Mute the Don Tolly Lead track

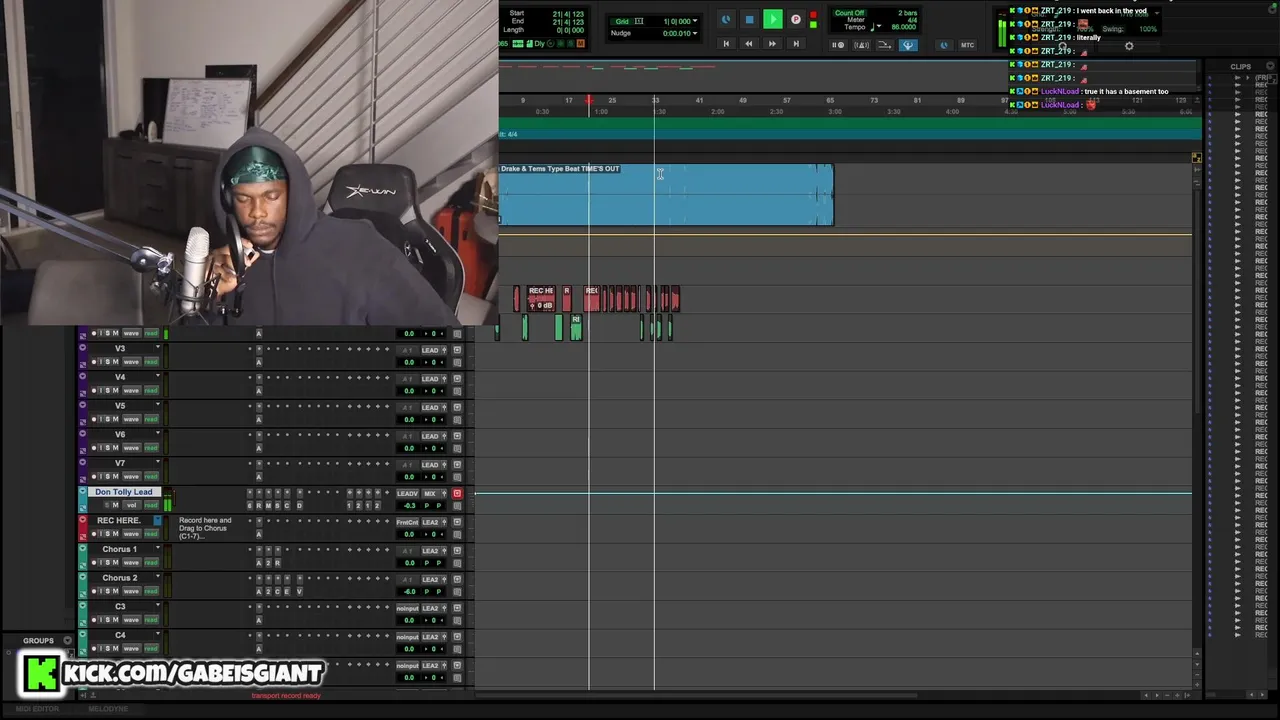(116, 505)
